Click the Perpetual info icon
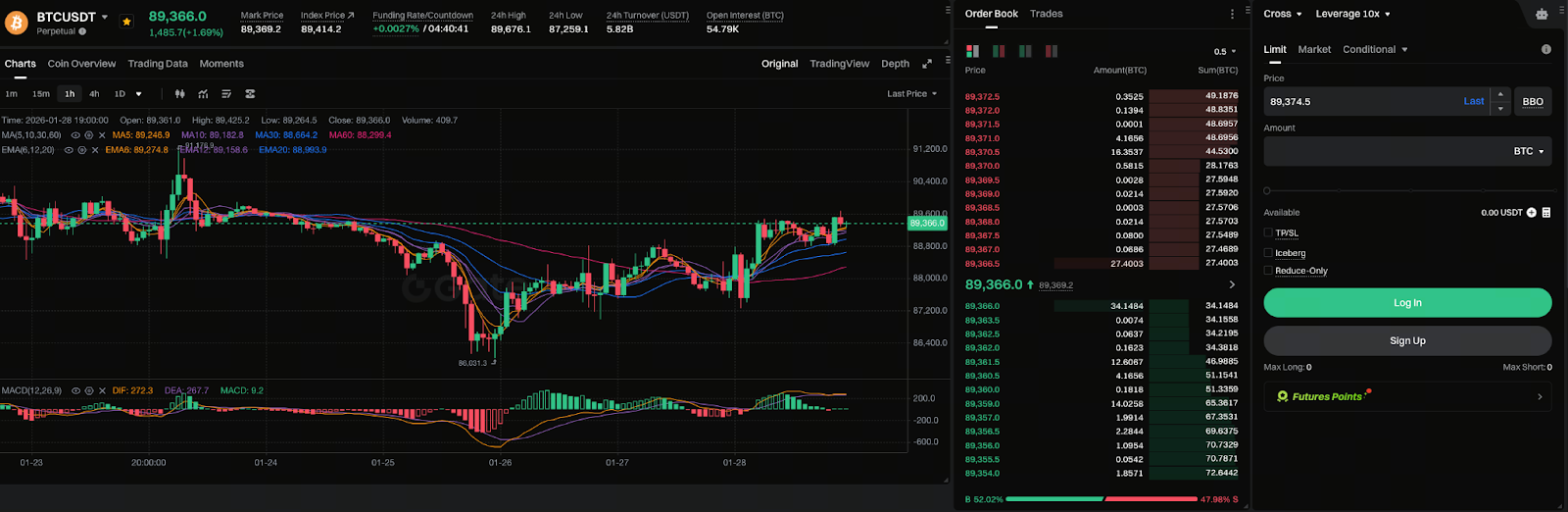1568x512 pixels. pyautogui.click(x=82, y=31)
